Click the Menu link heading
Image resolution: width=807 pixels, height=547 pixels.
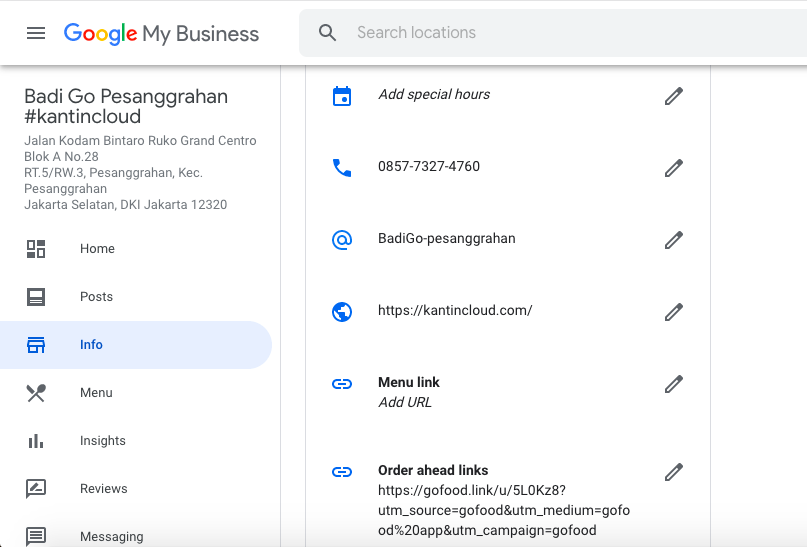click(x=409, y=382)
